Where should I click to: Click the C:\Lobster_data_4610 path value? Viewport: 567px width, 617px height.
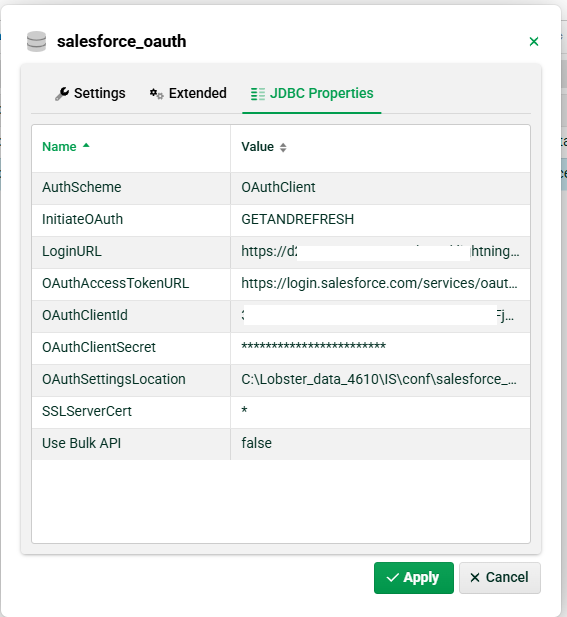click(379, 379)
